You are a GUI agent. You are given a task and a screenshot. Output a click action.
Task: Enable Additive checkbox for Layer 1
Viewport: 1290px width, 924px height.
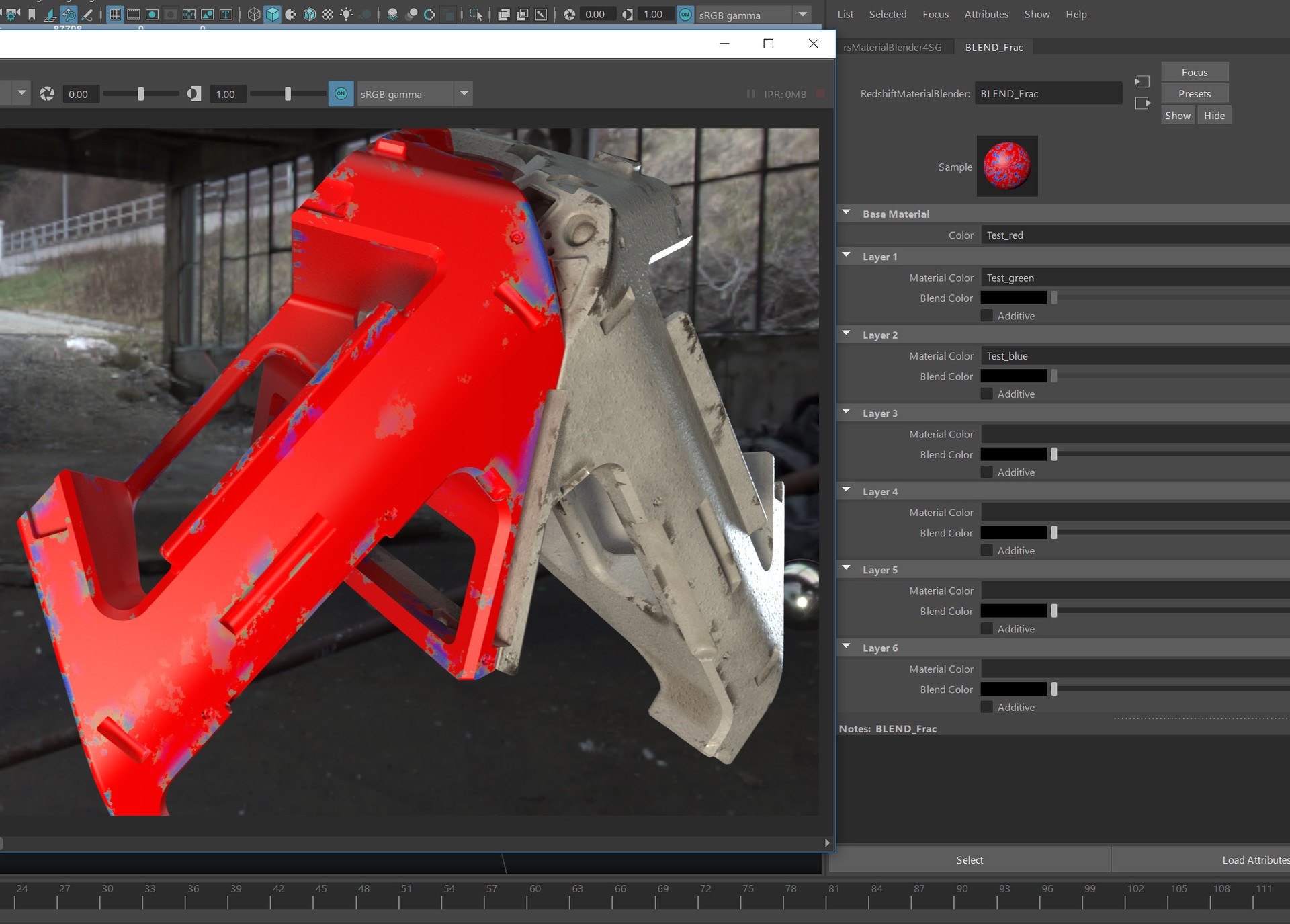coord(987,316)
